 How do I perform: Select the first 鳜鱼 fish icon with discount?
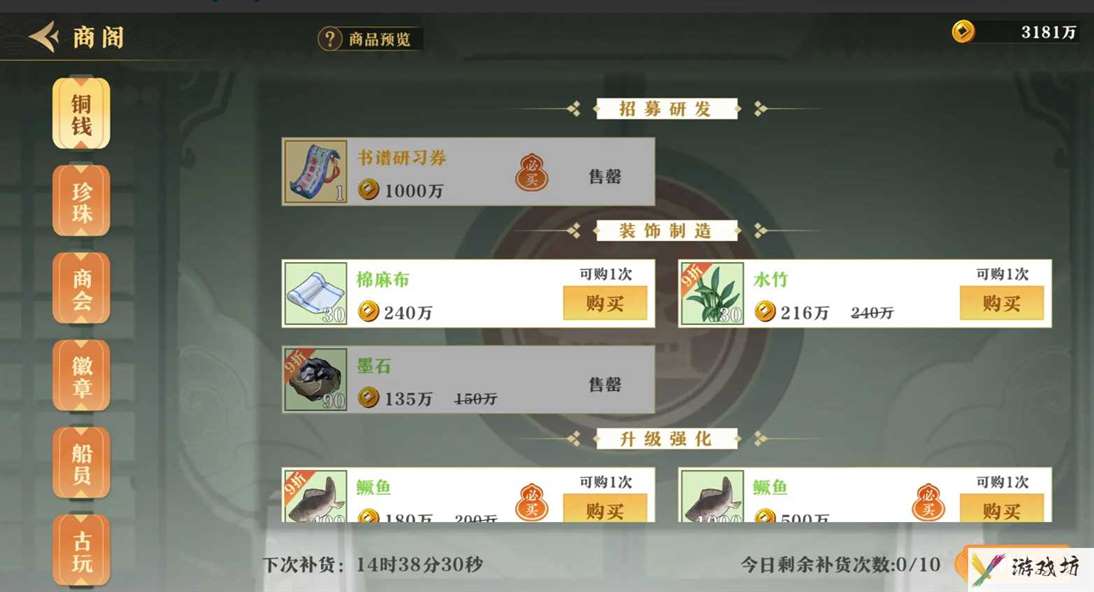(x=316, y=496)
